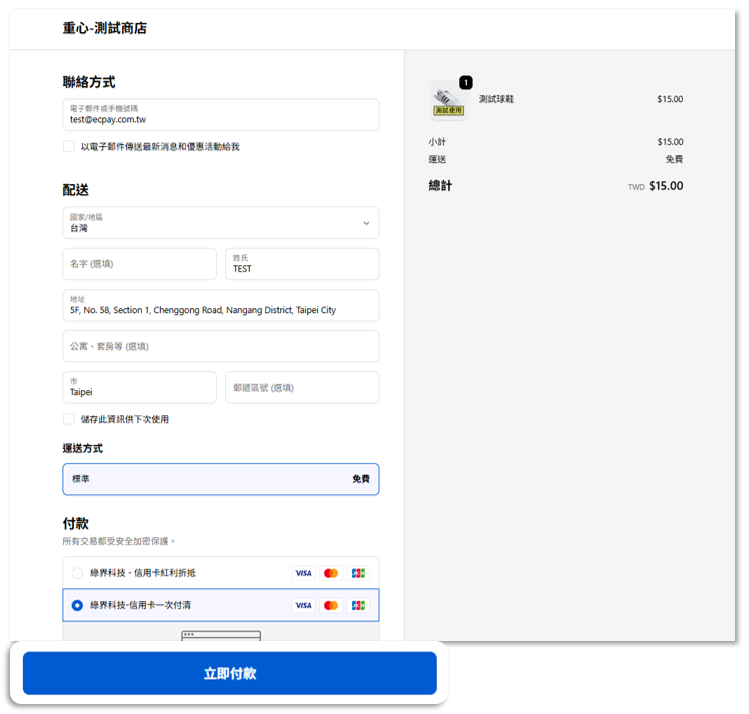The image size is (749, 714).
Task: Click the 郵遞區號 (選填) postal code field
Action: click(301, 388)
